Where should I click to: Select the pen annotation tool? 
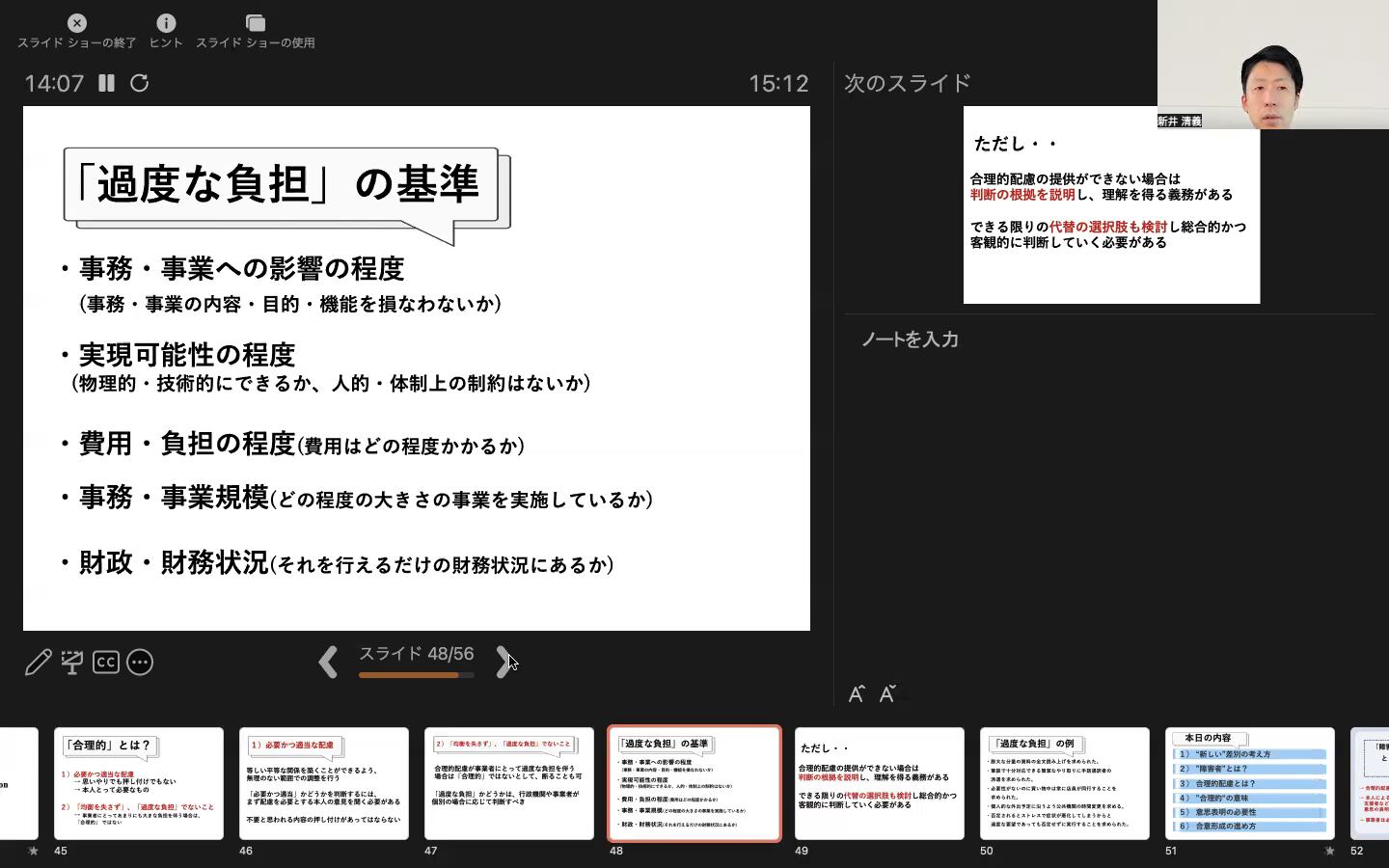(x=39, y=663)
